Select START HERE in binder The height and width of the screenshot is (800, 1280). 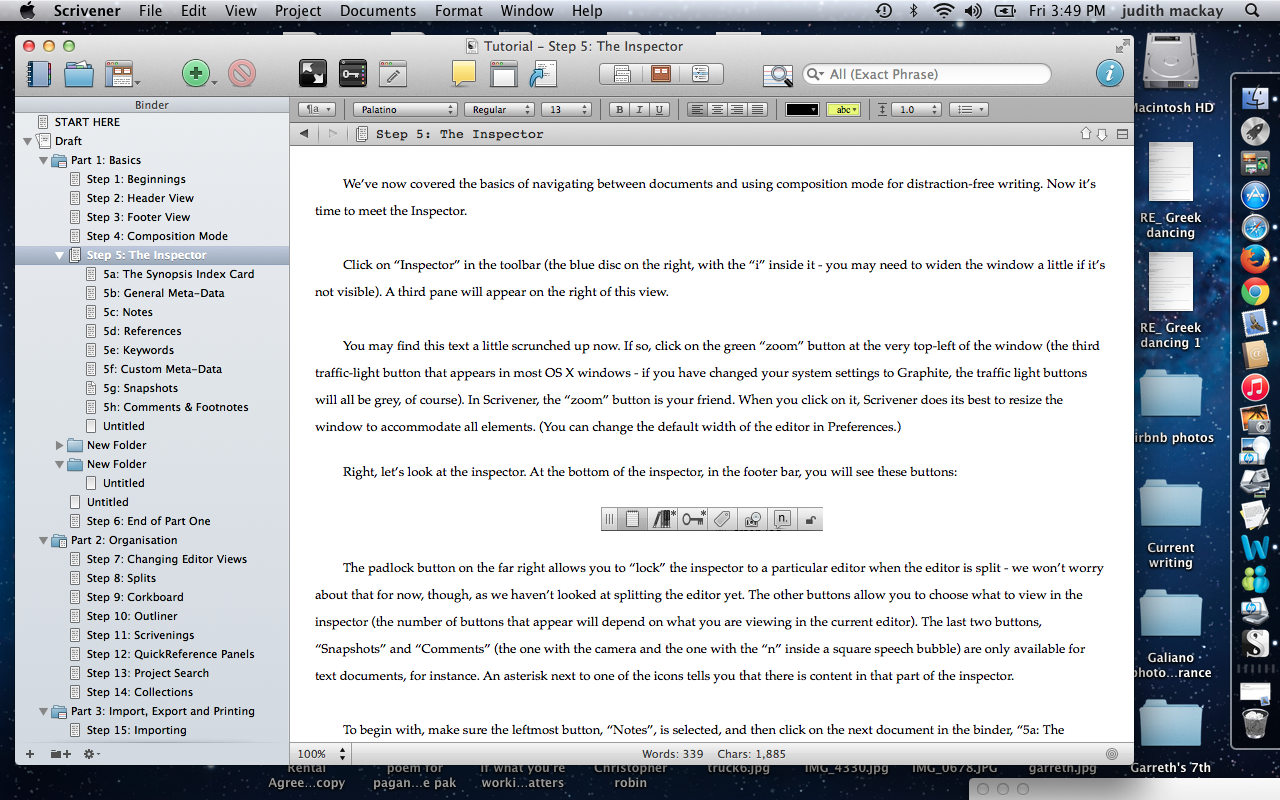[87, 122]
